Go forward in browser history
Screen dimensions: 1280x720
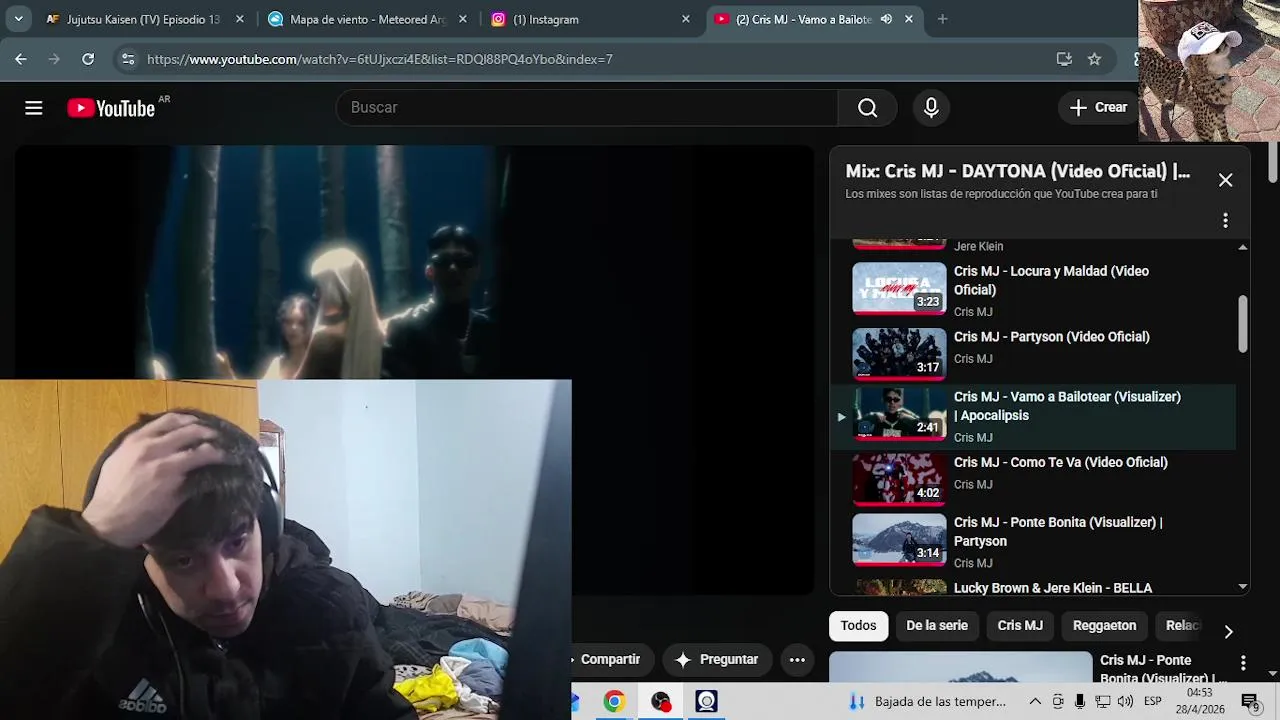(x=54, y=59)
